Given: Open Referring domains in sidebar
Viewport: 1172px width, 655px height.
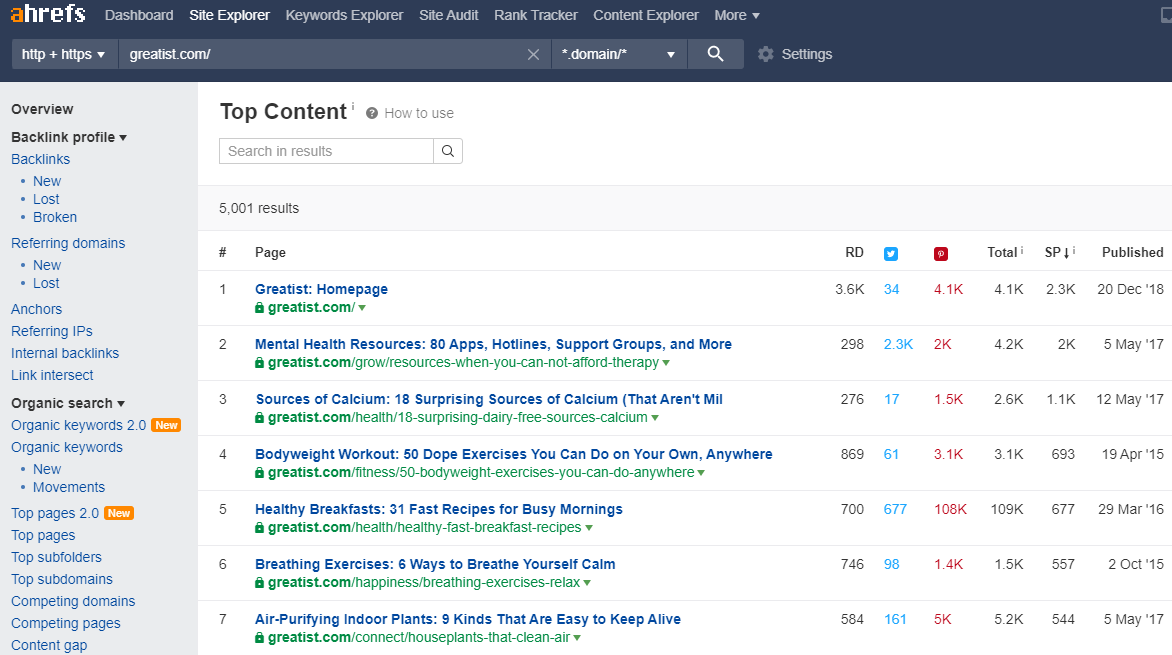Looking at the screenshot, I should pyautogui.click(x=68, y=243).
